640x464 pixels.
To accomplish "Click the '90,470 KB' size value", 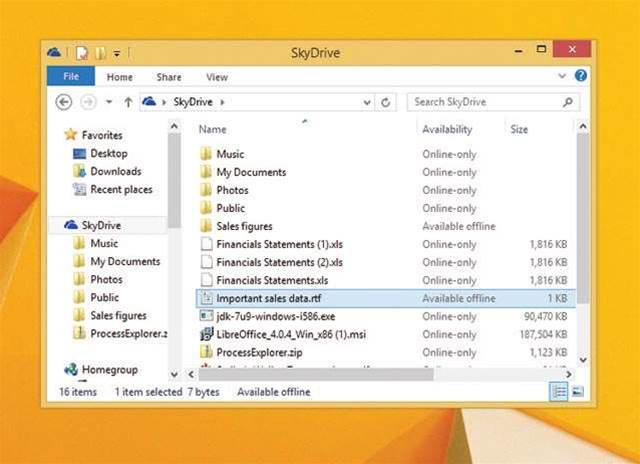I will [546, 316].
